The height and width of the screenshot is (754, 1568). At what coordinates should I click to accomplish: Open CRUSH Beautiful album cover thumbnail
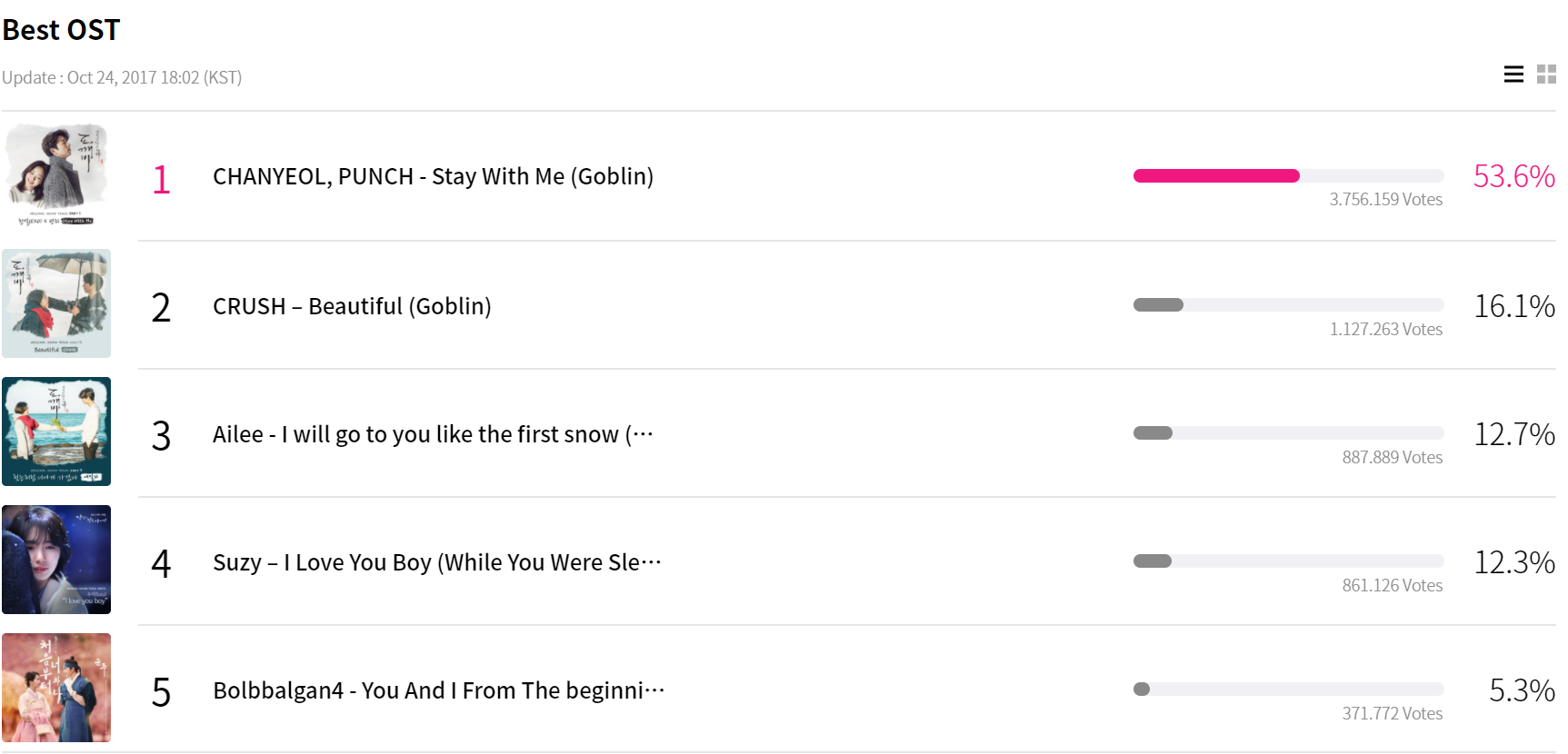pos(56,303)
